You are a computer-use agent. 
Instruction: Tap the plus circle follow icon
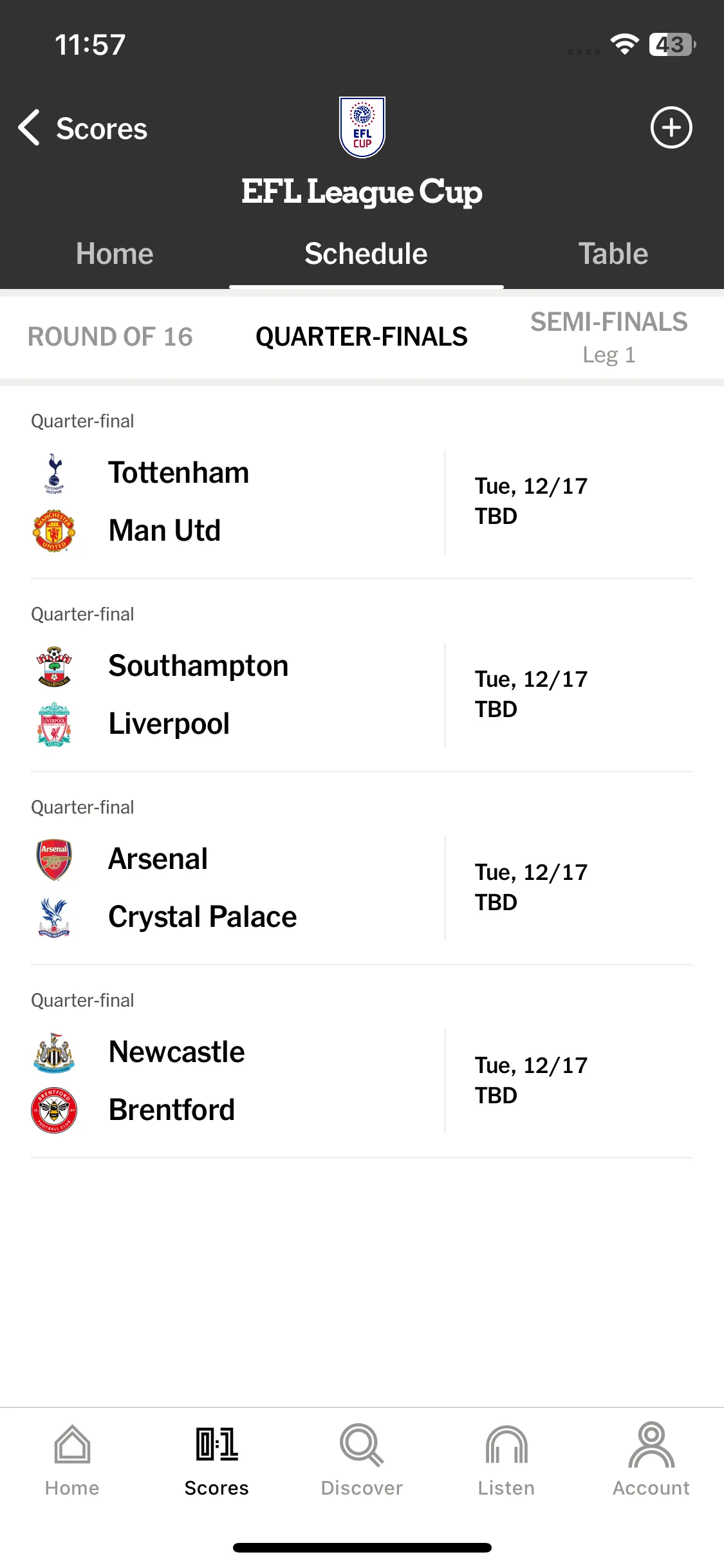tap(671, 127)
